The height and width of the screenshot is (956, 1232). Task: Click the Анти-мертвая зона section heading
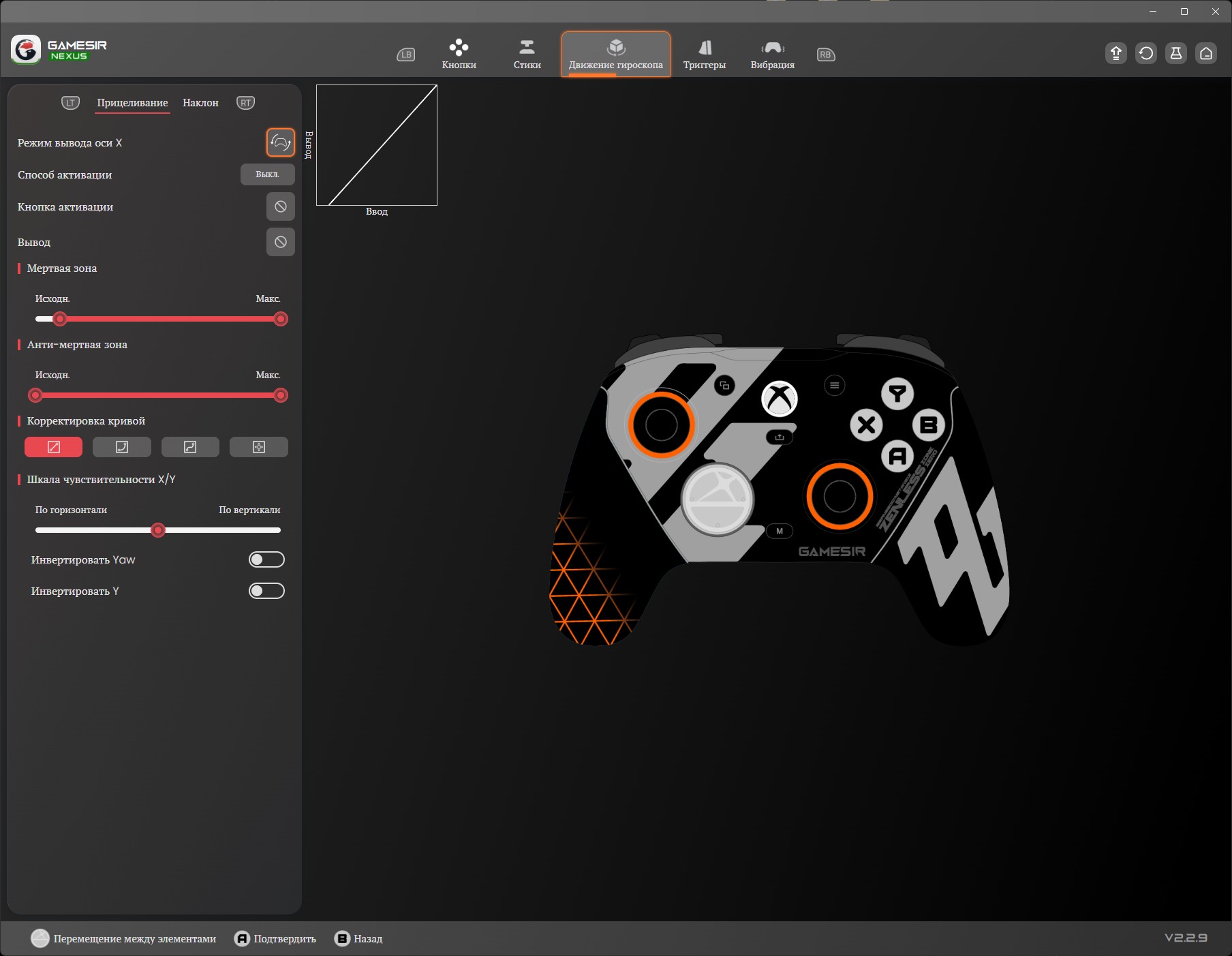[x=77, y=345]
